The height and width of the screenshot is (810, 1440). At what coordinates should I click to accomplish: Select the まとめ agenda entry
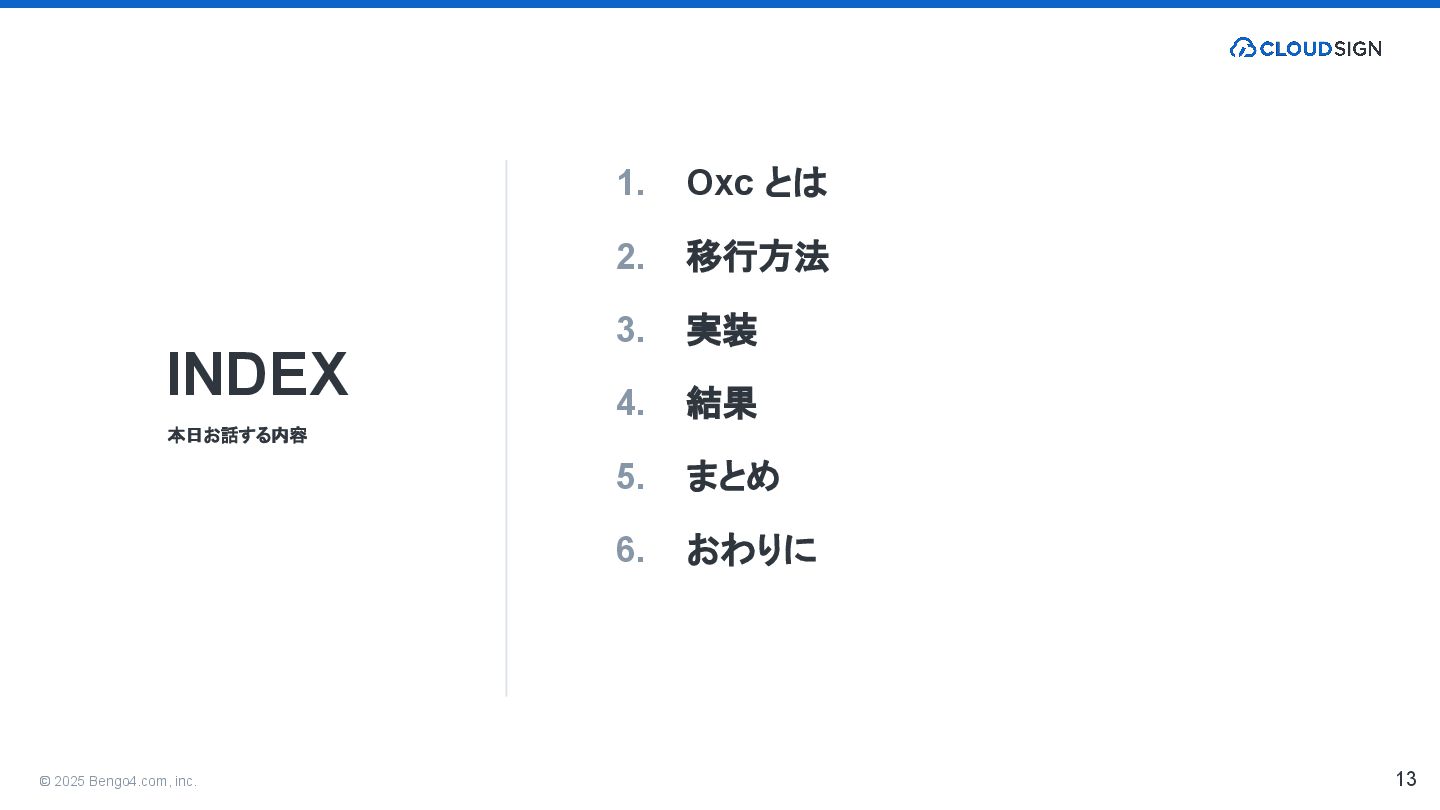point(732,477)
